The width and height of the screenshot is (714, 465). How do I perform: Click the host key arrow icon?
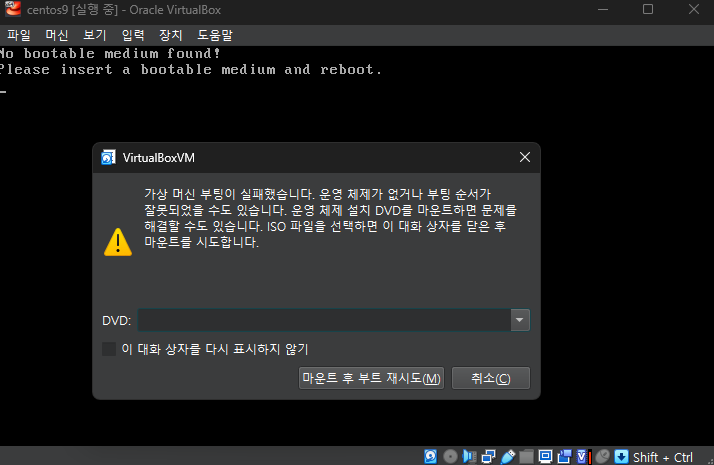point(622,456)
